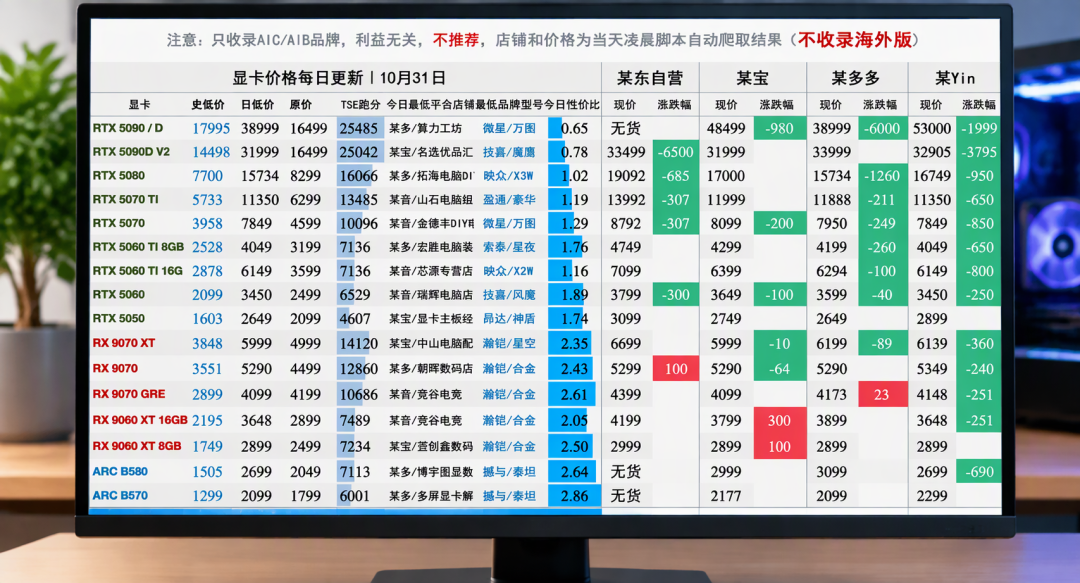The width and height of the screenshot is (1080, 583).
Task: Click the shop cell 某多/算力工坊
Action: [425, 128]
